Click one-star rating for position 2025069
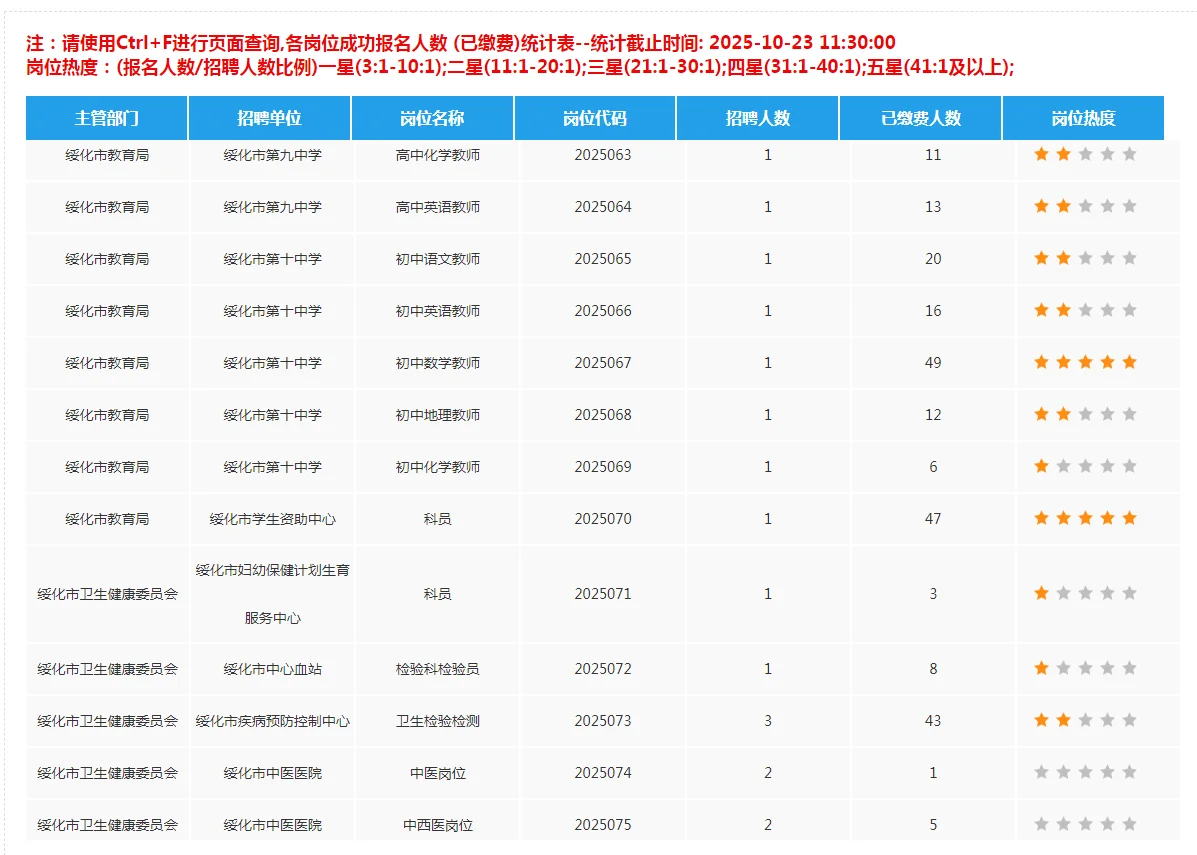Image resolution: width=1197 pixels, height=855 pixels. click(x=1085, y=466)
